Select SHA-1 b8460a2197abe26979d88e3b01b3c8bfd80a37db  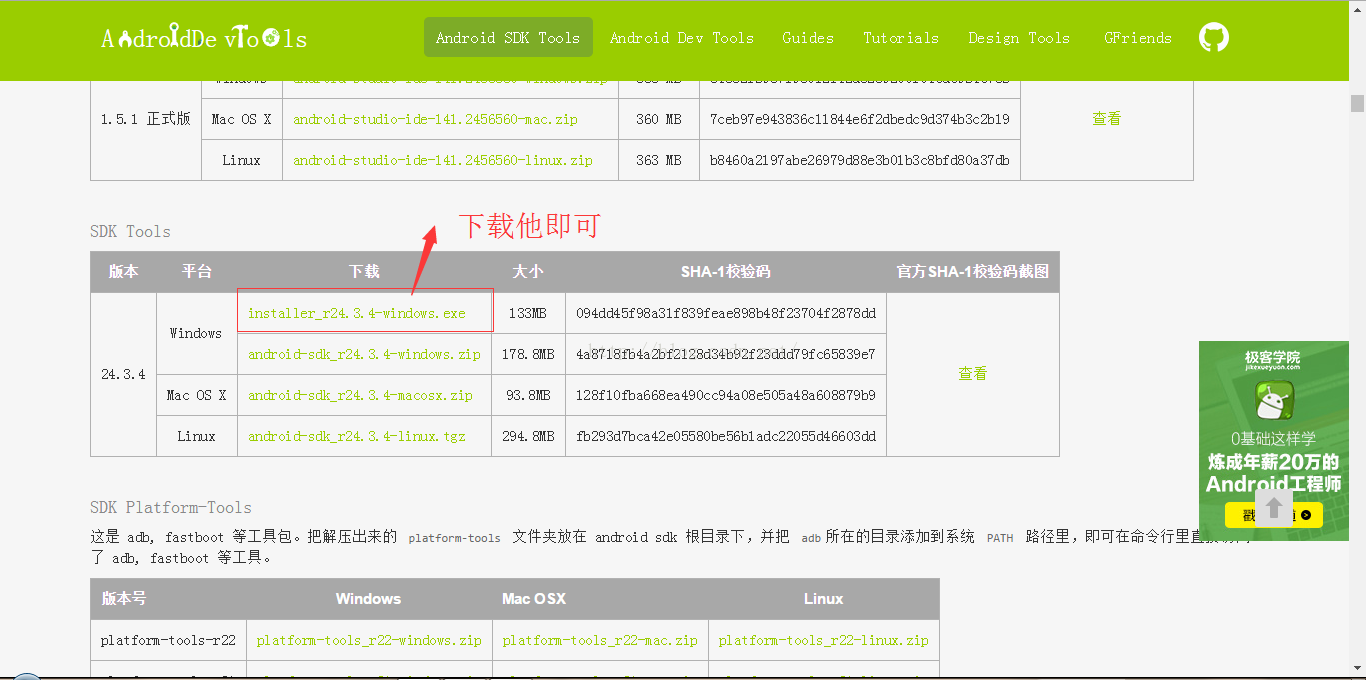(860, 160)
